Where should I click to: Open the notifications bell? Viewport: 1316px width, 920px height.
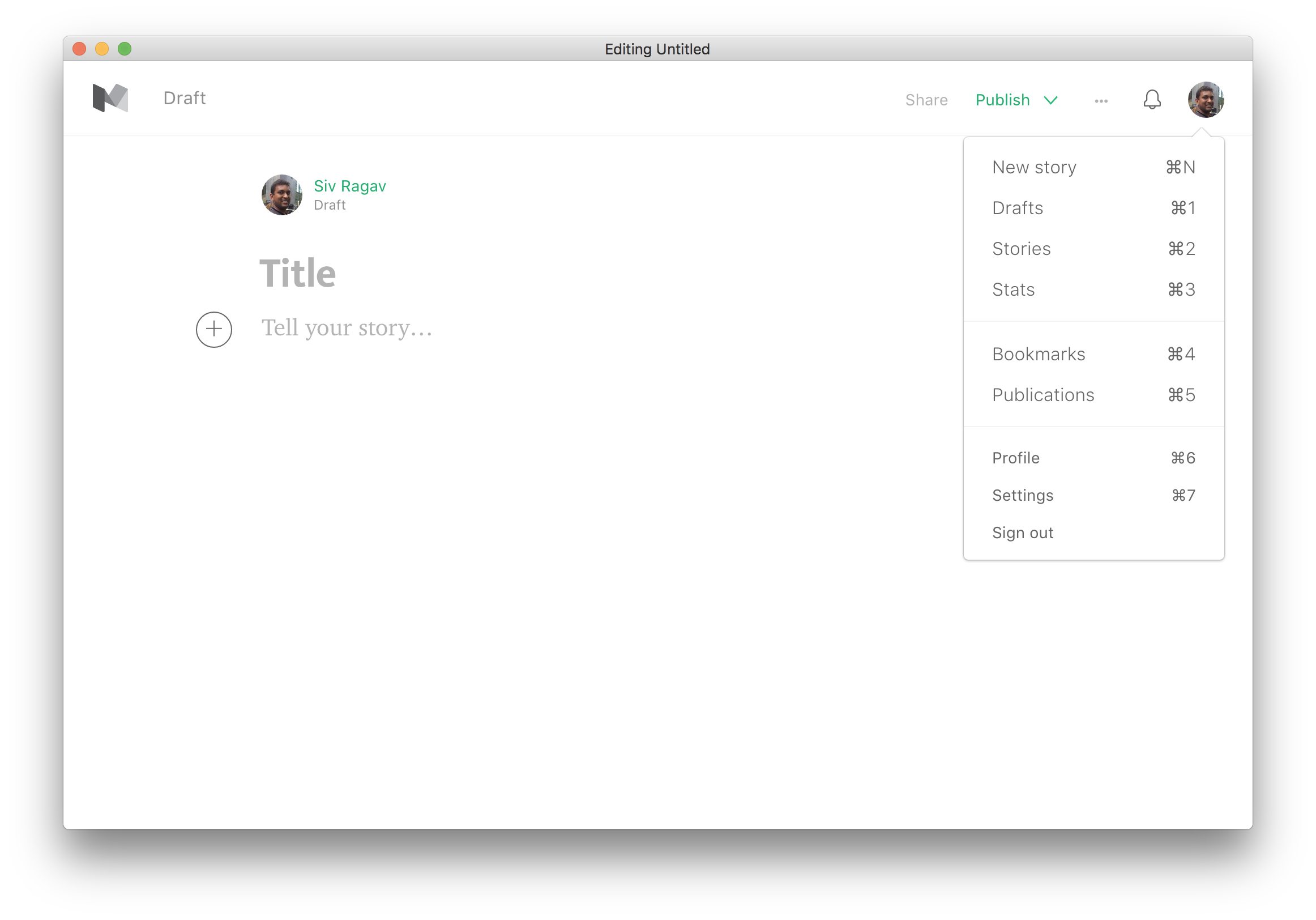click(1152, 100)
